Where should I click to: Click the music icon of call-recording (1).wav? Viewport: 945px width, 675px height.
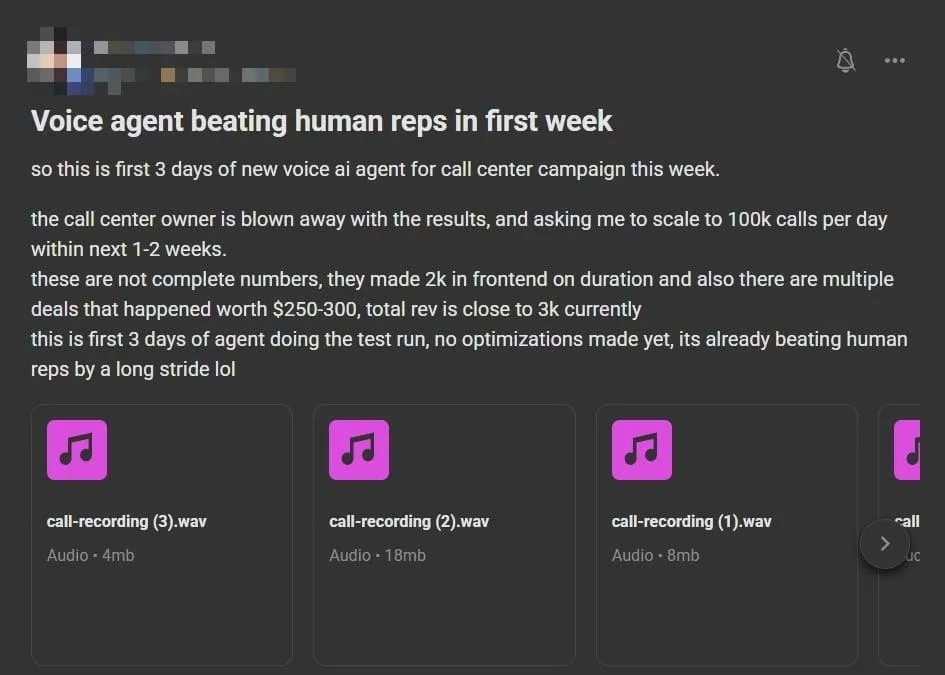pos(641,450)
